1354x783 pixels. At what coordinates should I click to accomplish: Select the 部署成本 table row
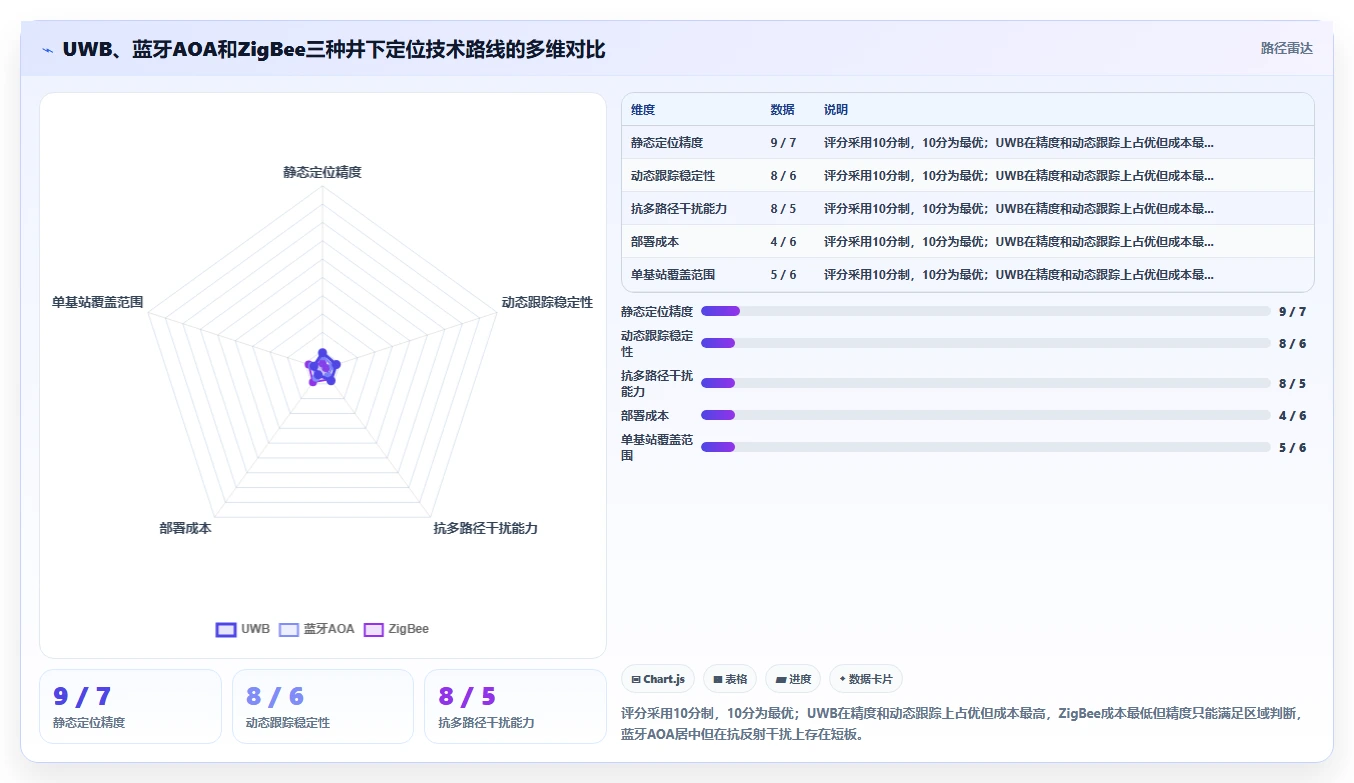(x=967, y=242)
